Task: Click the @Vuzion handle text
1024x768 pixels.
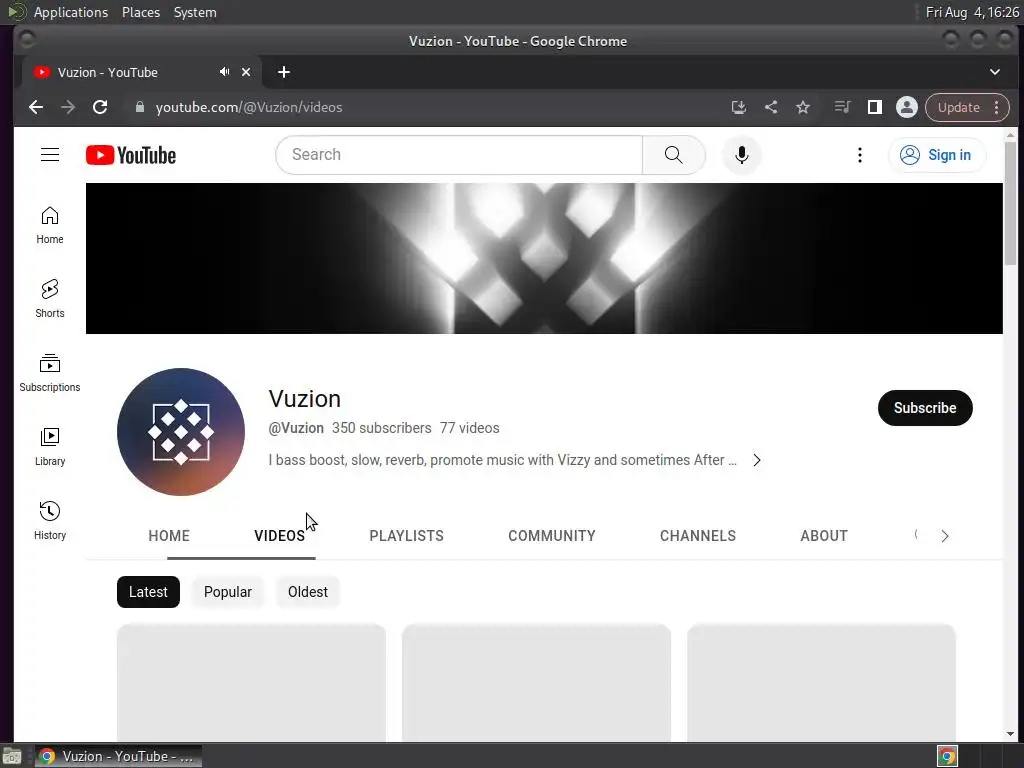Action: [x=296, y=428]
